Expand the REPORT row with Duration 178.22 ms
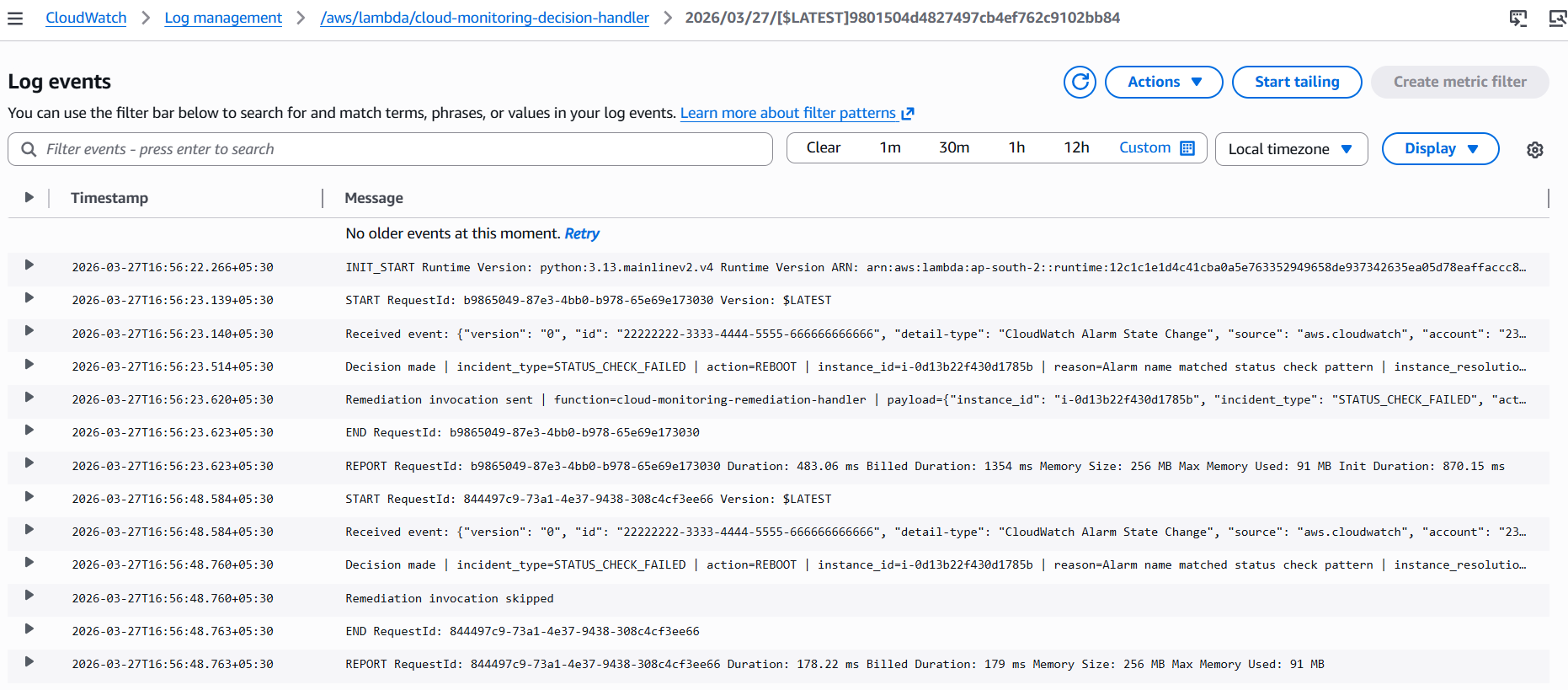This screenshot has height=690, width=1568. tap(29, 662)
